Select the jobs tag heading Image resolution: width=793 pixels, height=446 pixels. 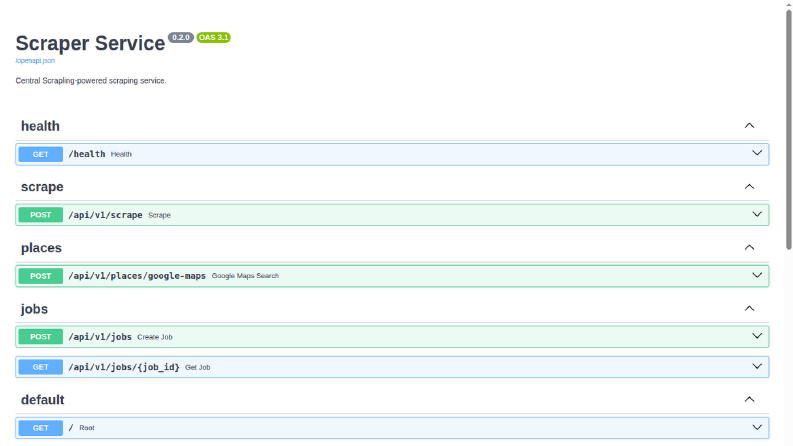[34, 309]
